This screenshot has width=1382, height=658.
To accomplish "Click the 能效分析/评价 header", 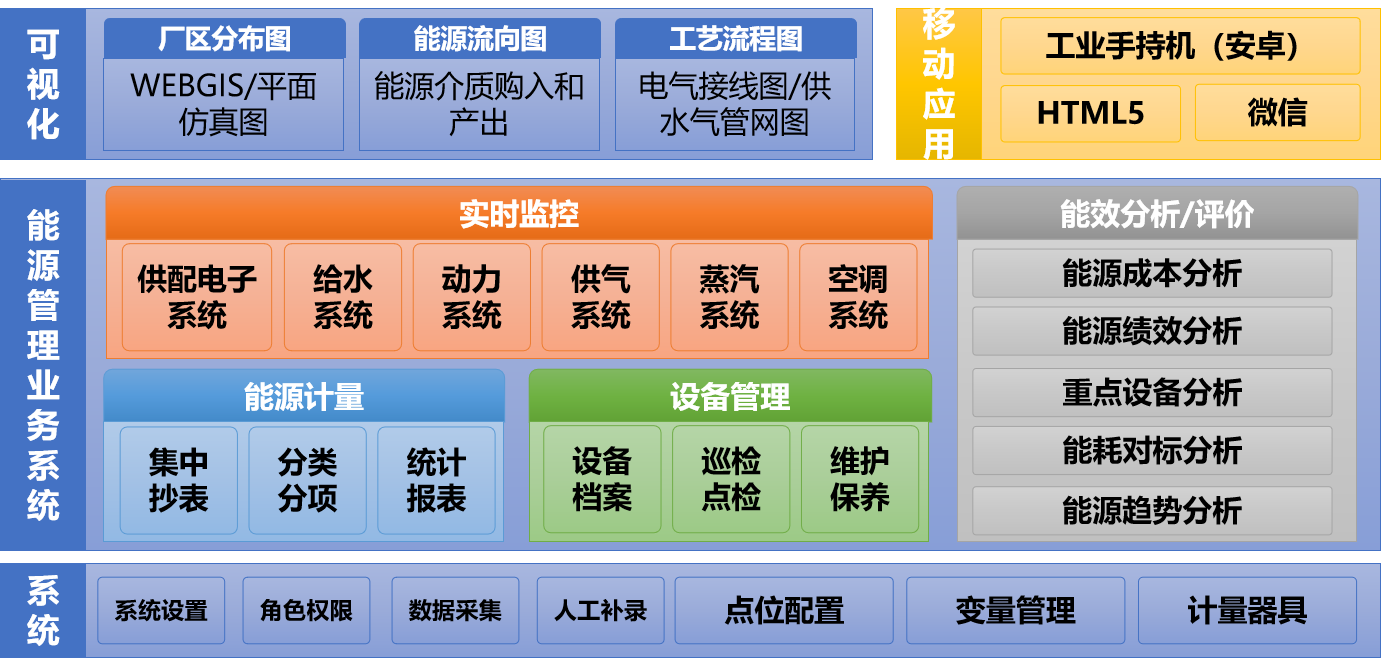I will pyautogui.click(x=1157, y=213).
